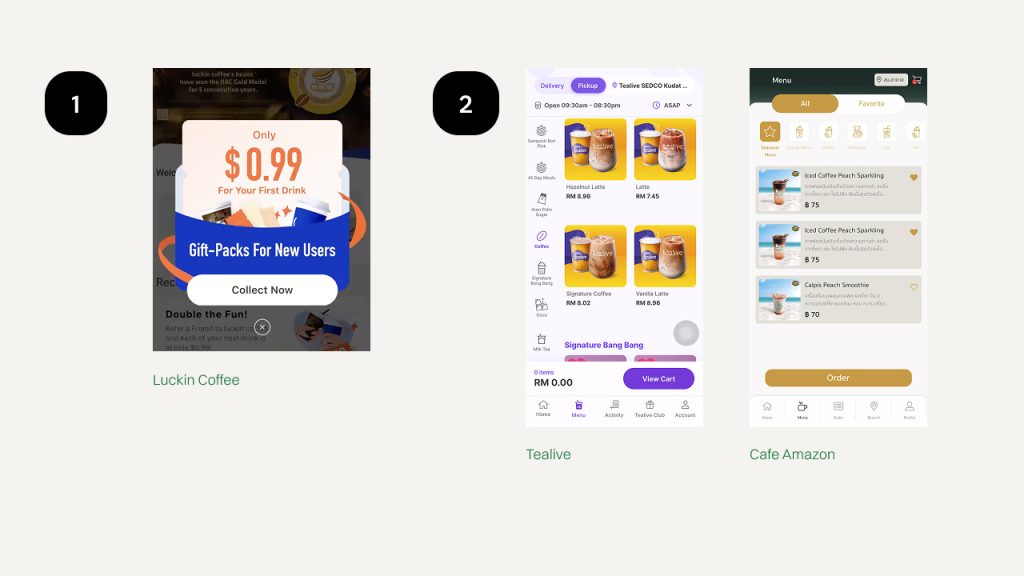Go to Tealive Account tab
The height and width of the screenshot is (576, 1024).
[x=684, y=409]
